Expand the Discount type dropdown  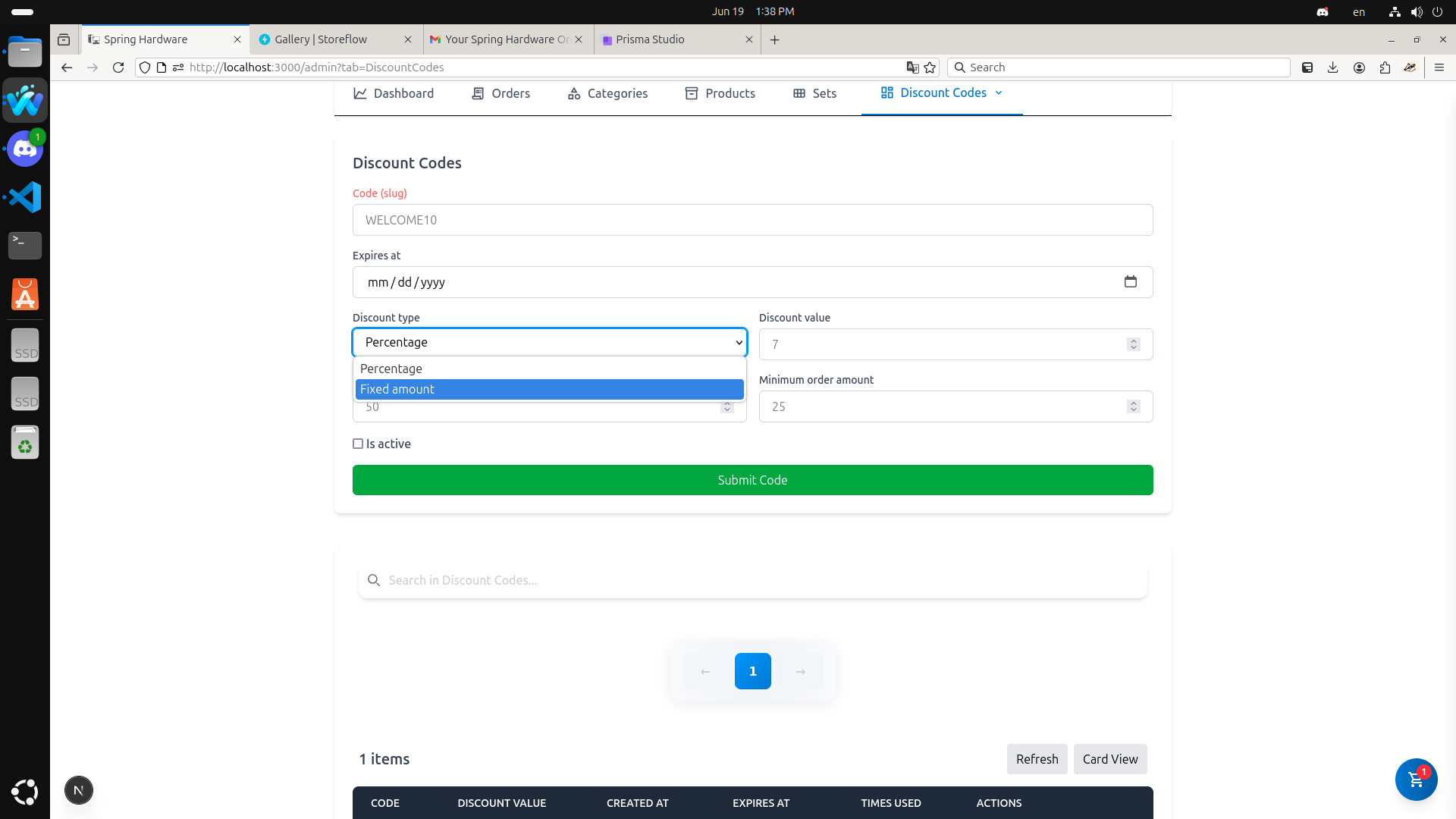click(x=550, y=342)
